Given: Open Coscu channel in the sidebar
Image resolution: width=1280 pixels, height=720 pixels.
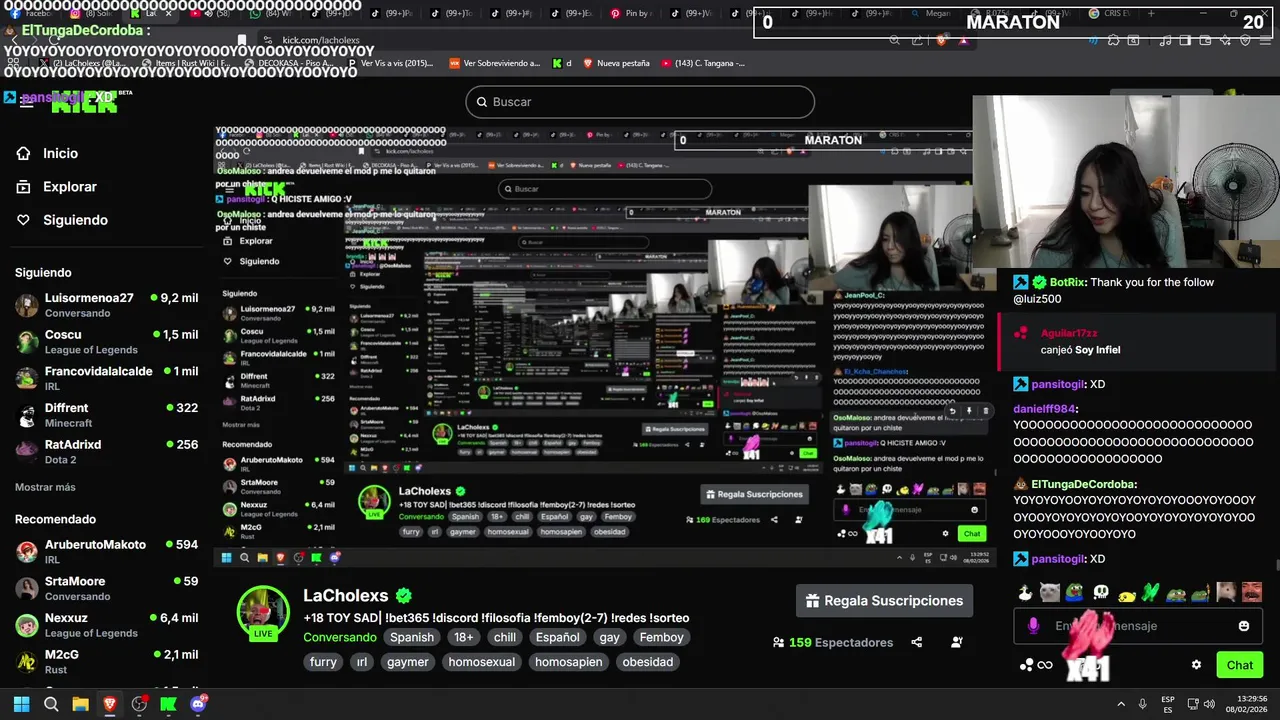Looking at the screenshot, I should point(107,342).
